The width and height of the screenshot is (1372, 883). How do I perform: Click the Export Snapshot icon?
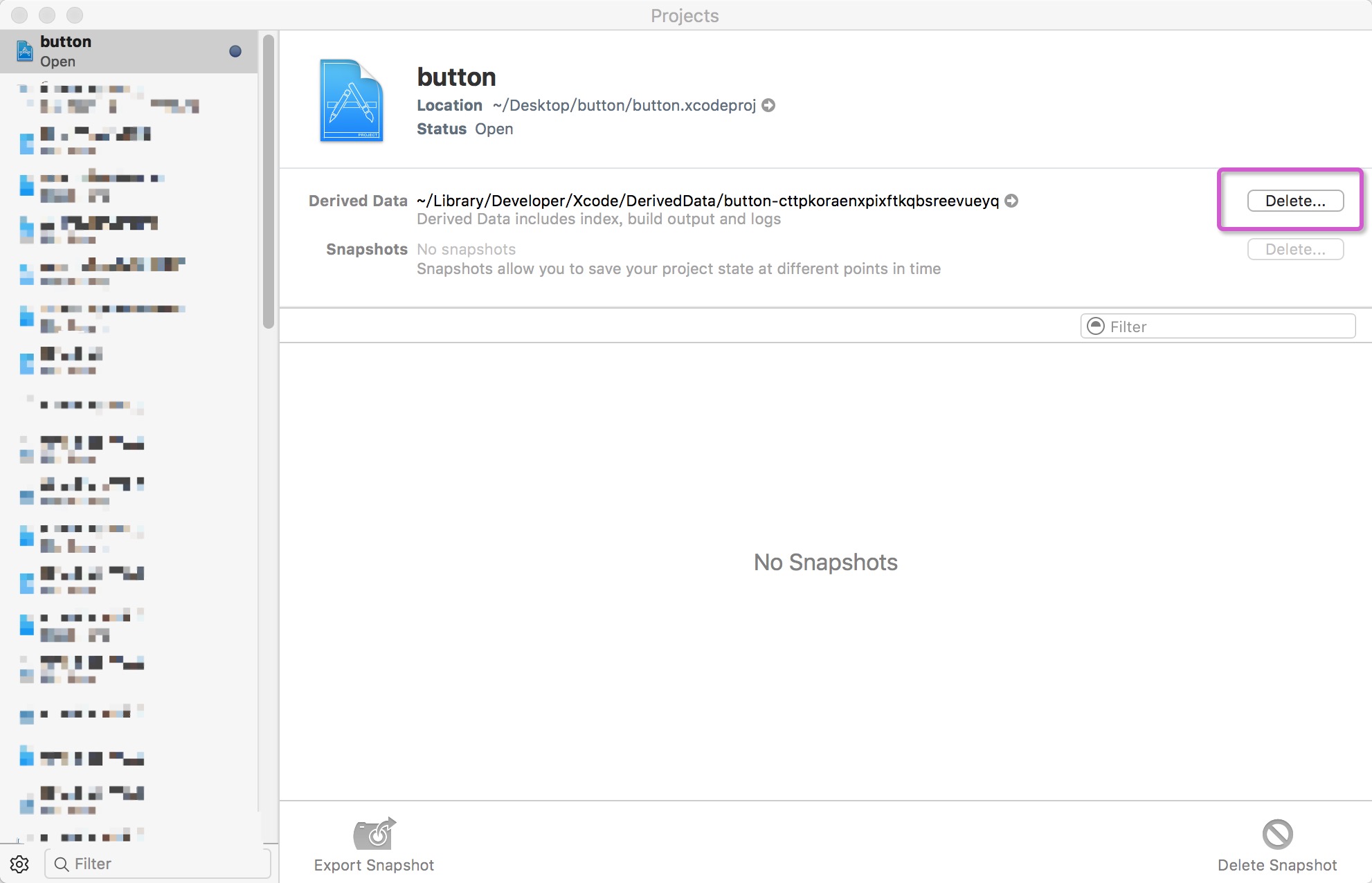click(x=374, y=834)
